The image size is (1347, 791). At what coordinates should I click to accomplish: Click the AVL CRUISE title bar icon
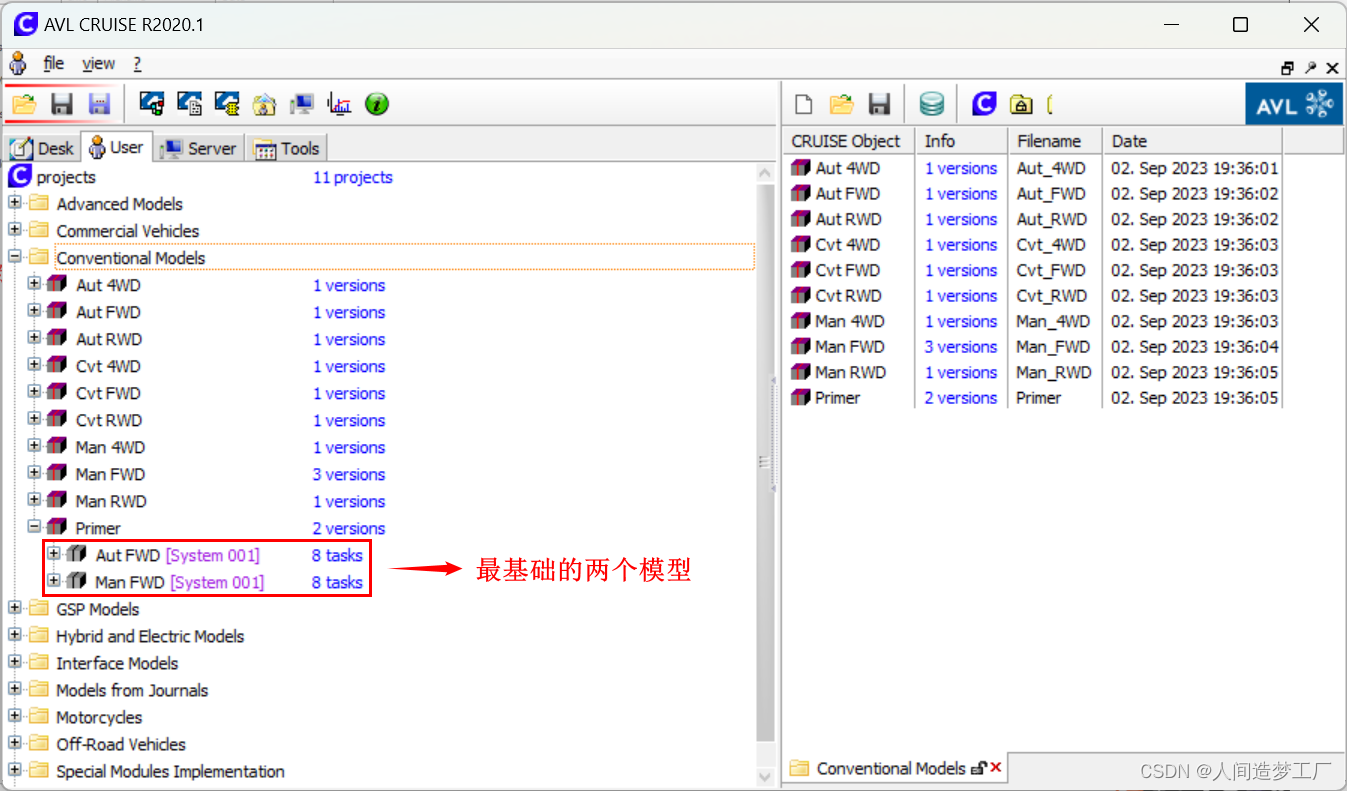click(x=25, y=24)
